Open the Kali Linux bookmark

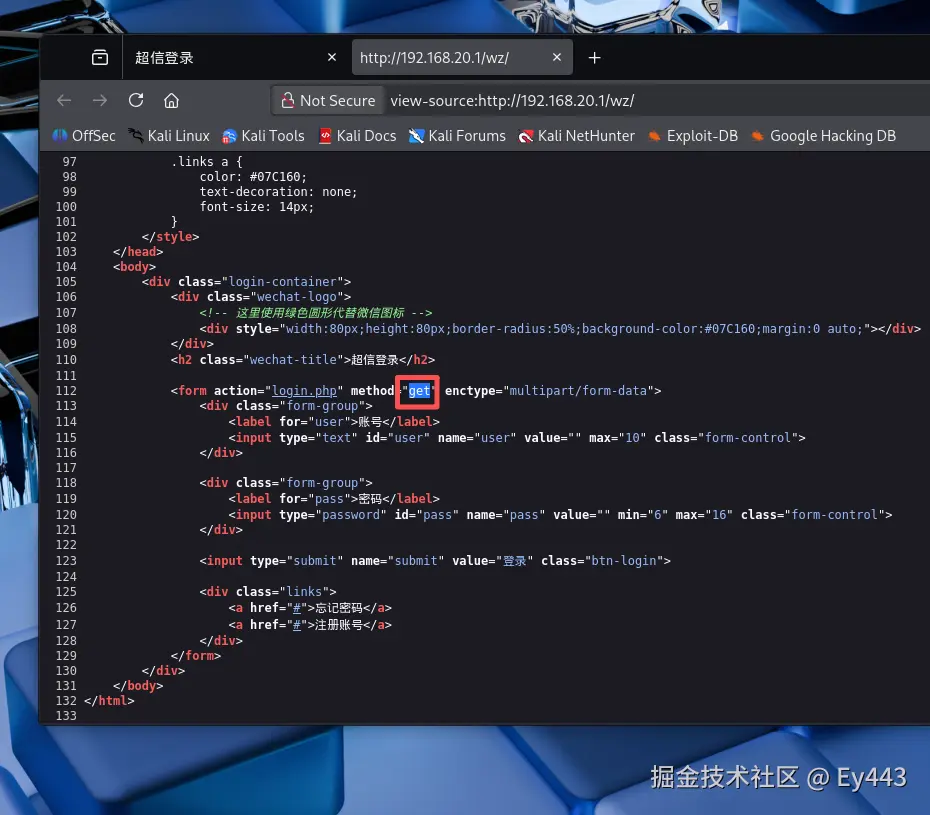click(169, 136)
